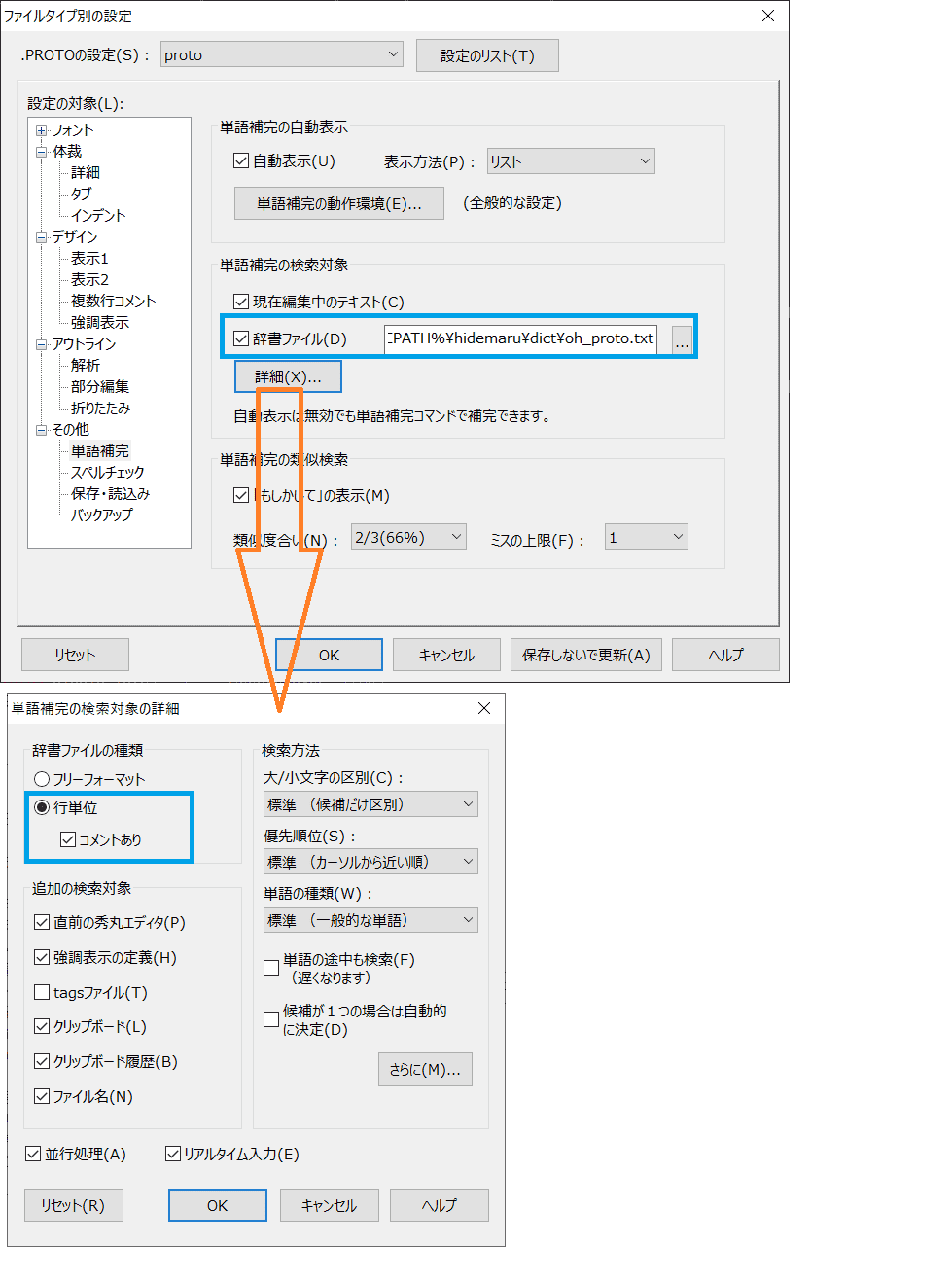Click the さらに(M)... button

tap(425, 1069)
